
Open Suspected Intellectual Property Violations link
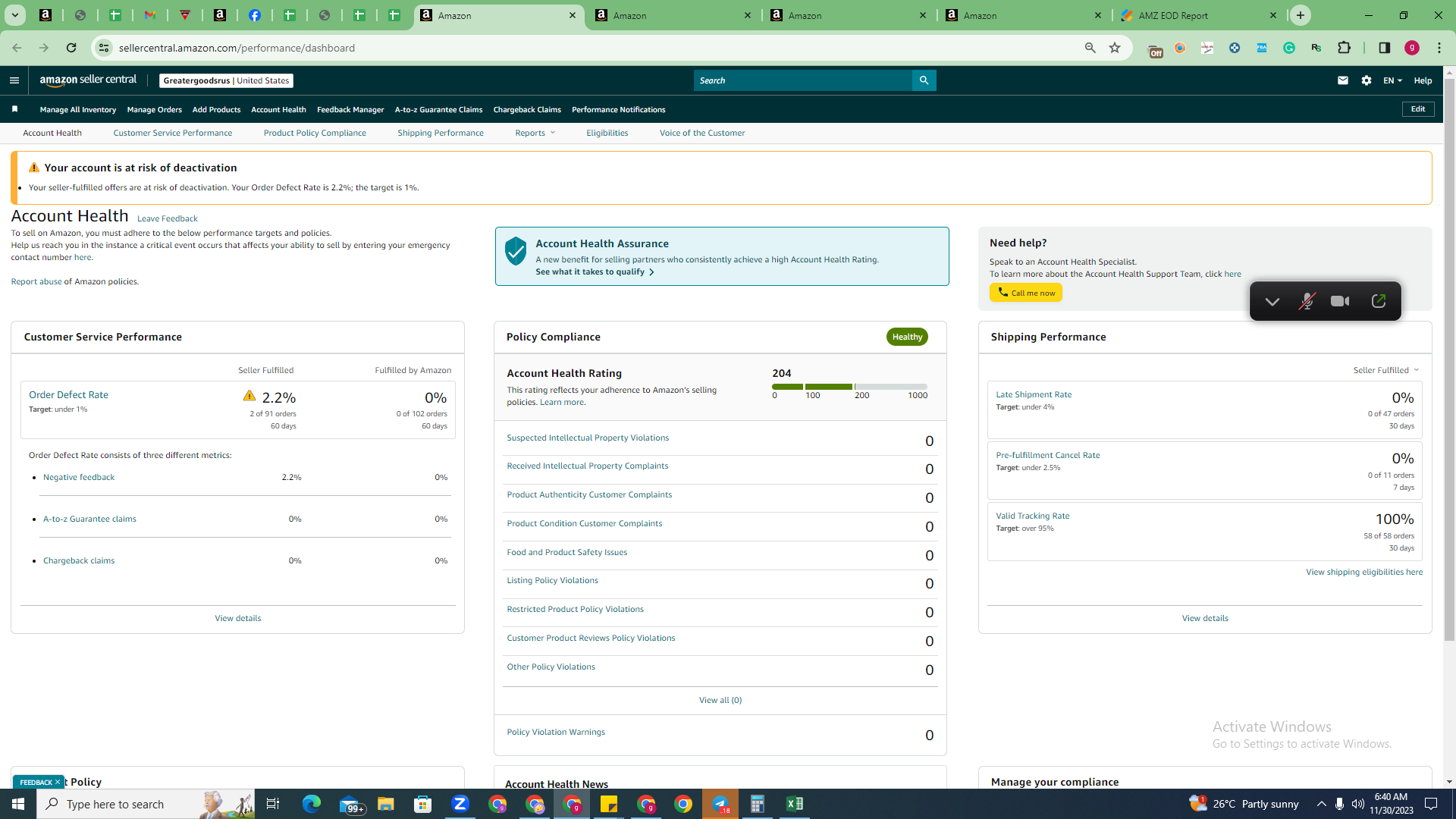(588, 438)
